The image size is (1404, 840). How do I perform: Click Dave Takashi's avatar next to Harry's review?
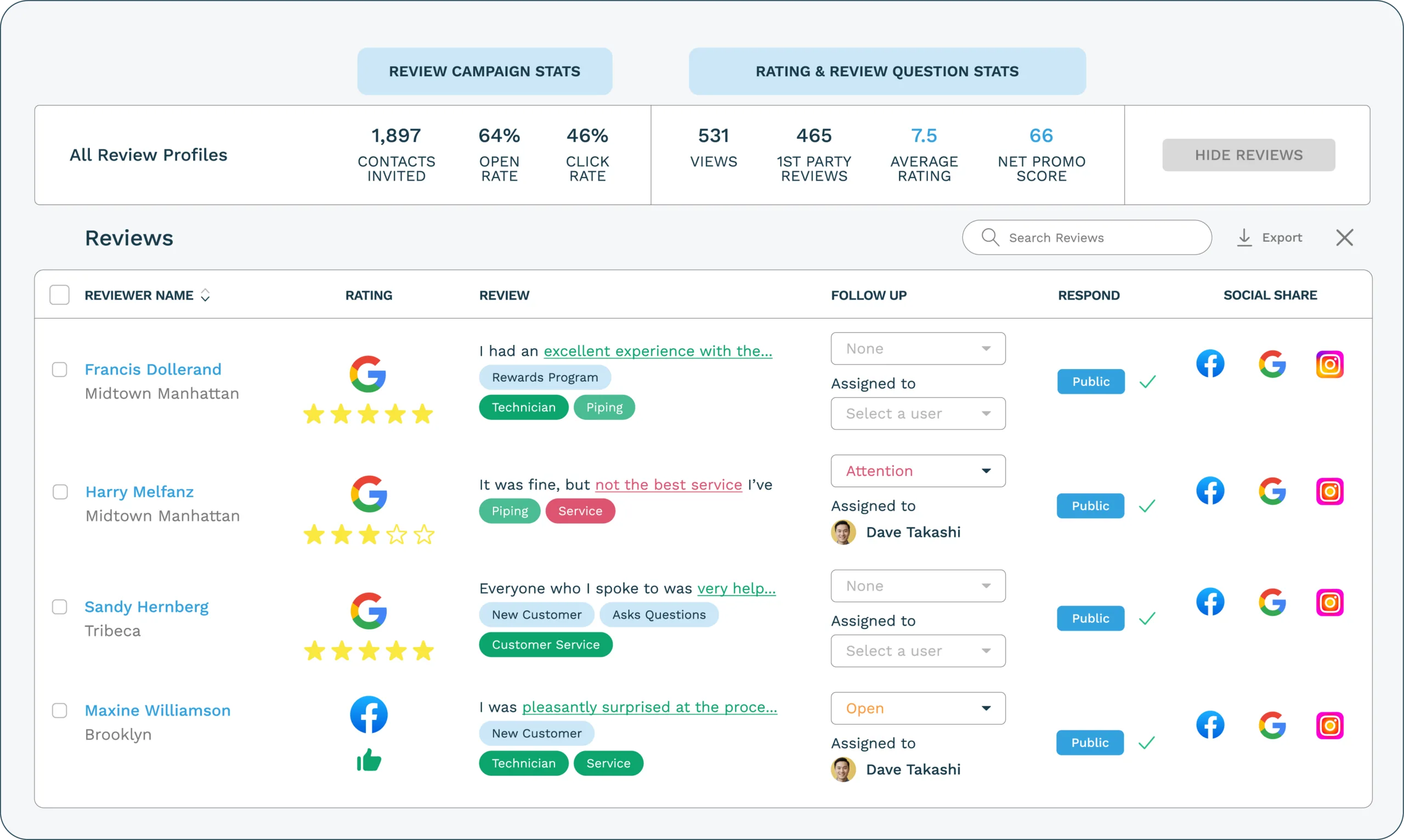[x=843, y=532]
